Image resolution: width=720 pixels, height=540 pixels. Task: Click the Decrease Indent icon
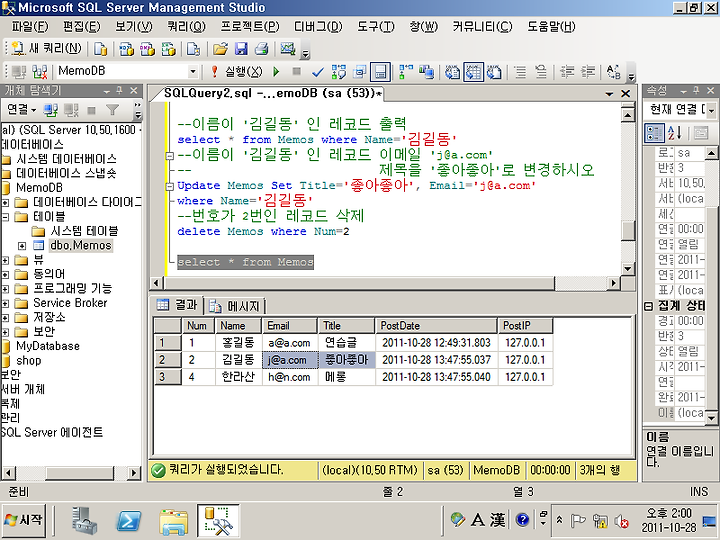pyautogui.click(x=567, y=72)
